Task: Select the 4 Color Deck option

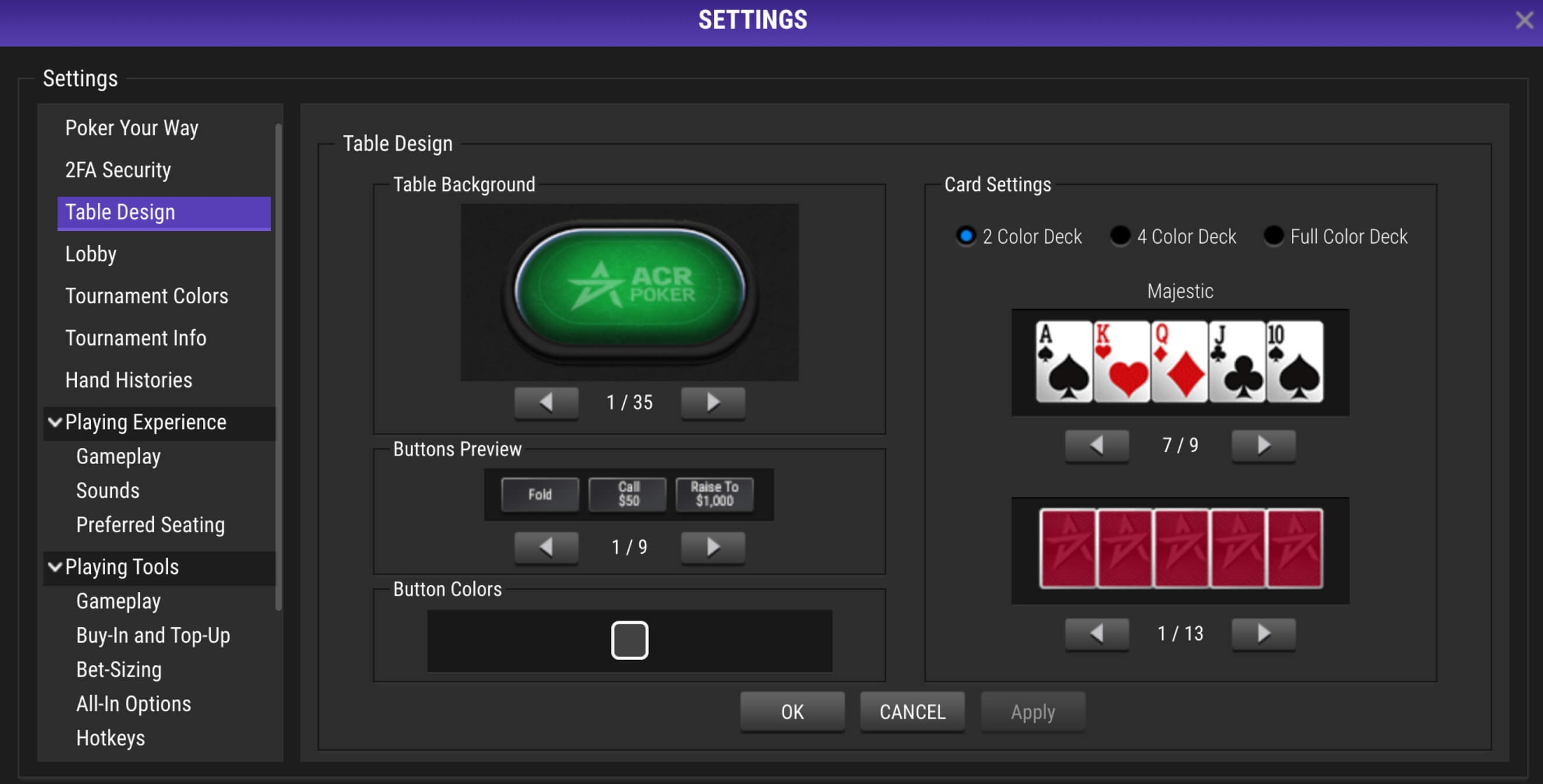Action: click(x=1119, y=236)
